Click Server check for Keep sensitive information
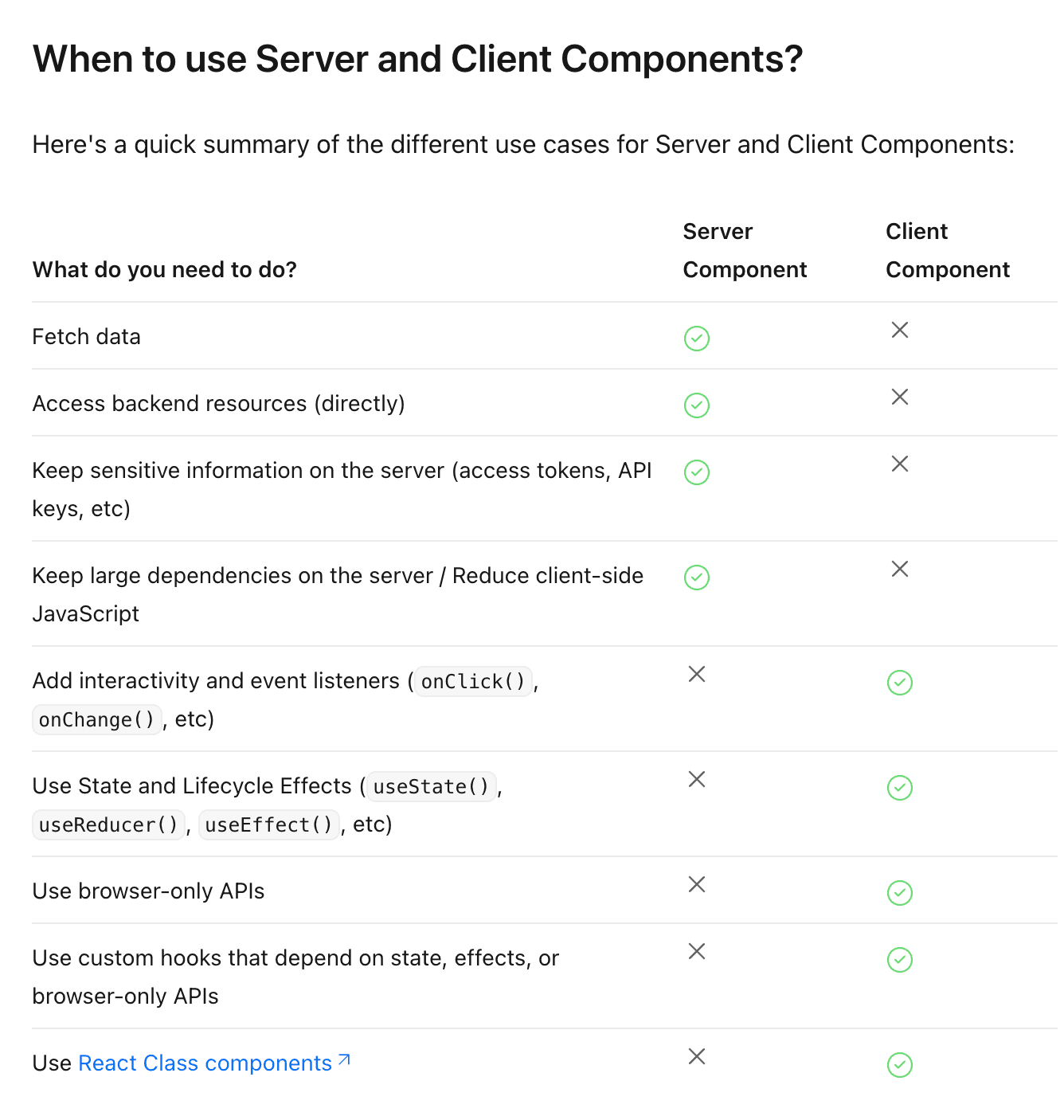The height and width of the screenshot is (1120, 1064). click(697, 472)
